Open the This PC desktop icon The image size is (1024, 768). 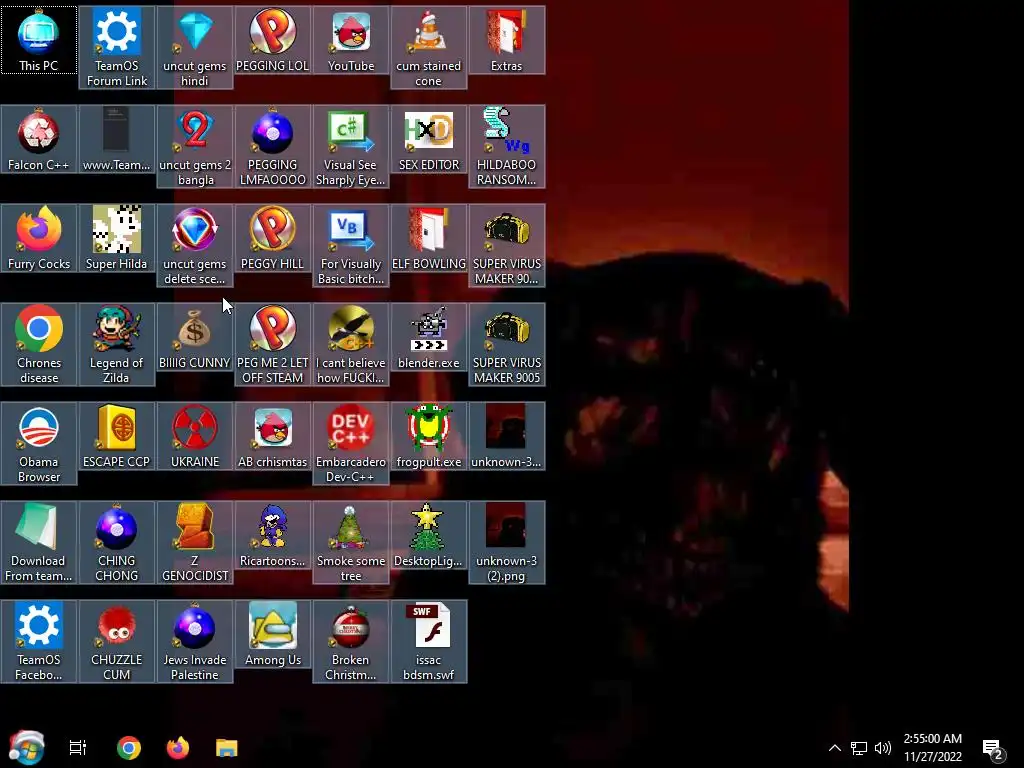point(39,40)
